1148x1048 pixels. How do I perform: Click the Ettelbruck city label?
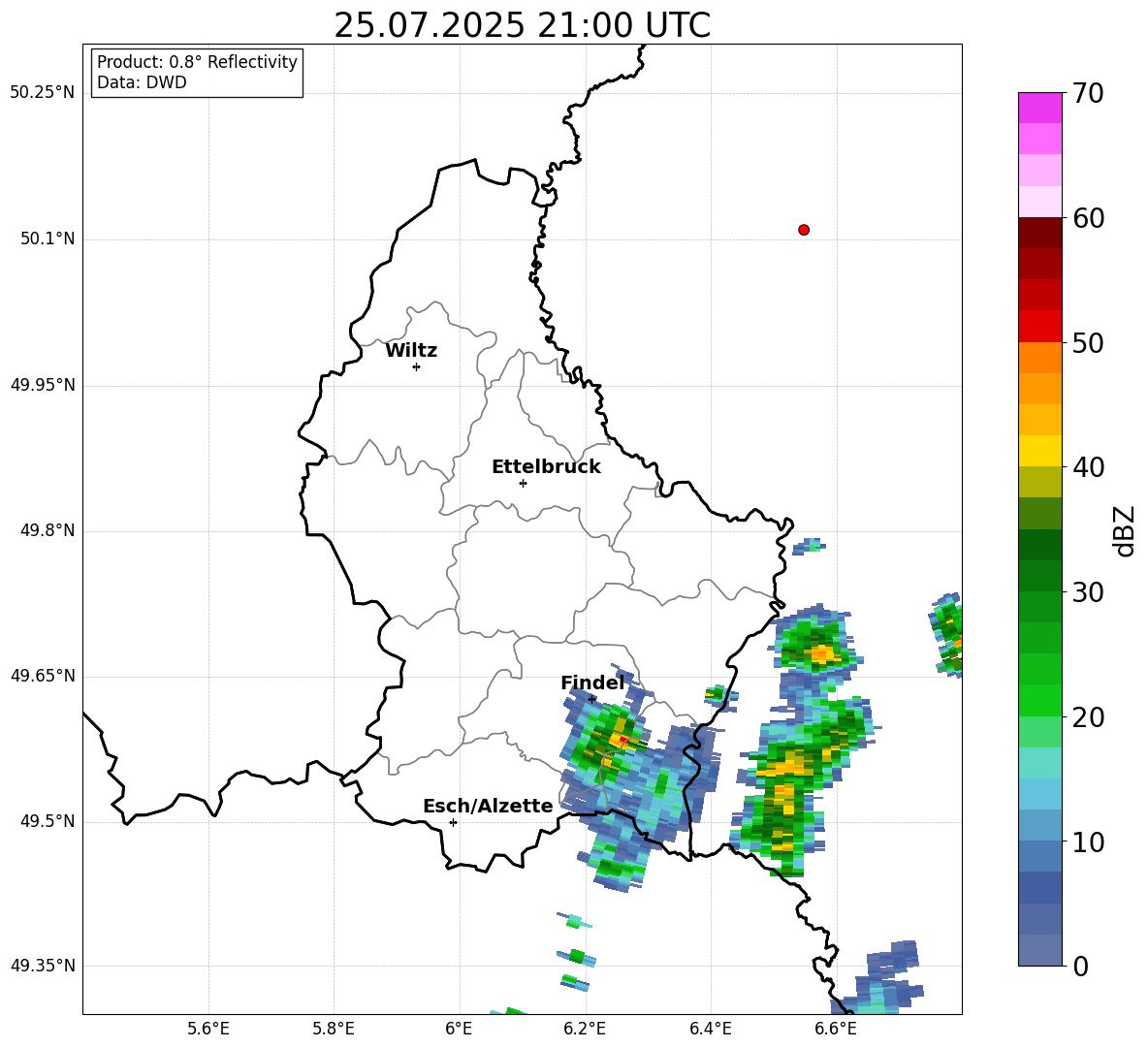click(546, 467)
